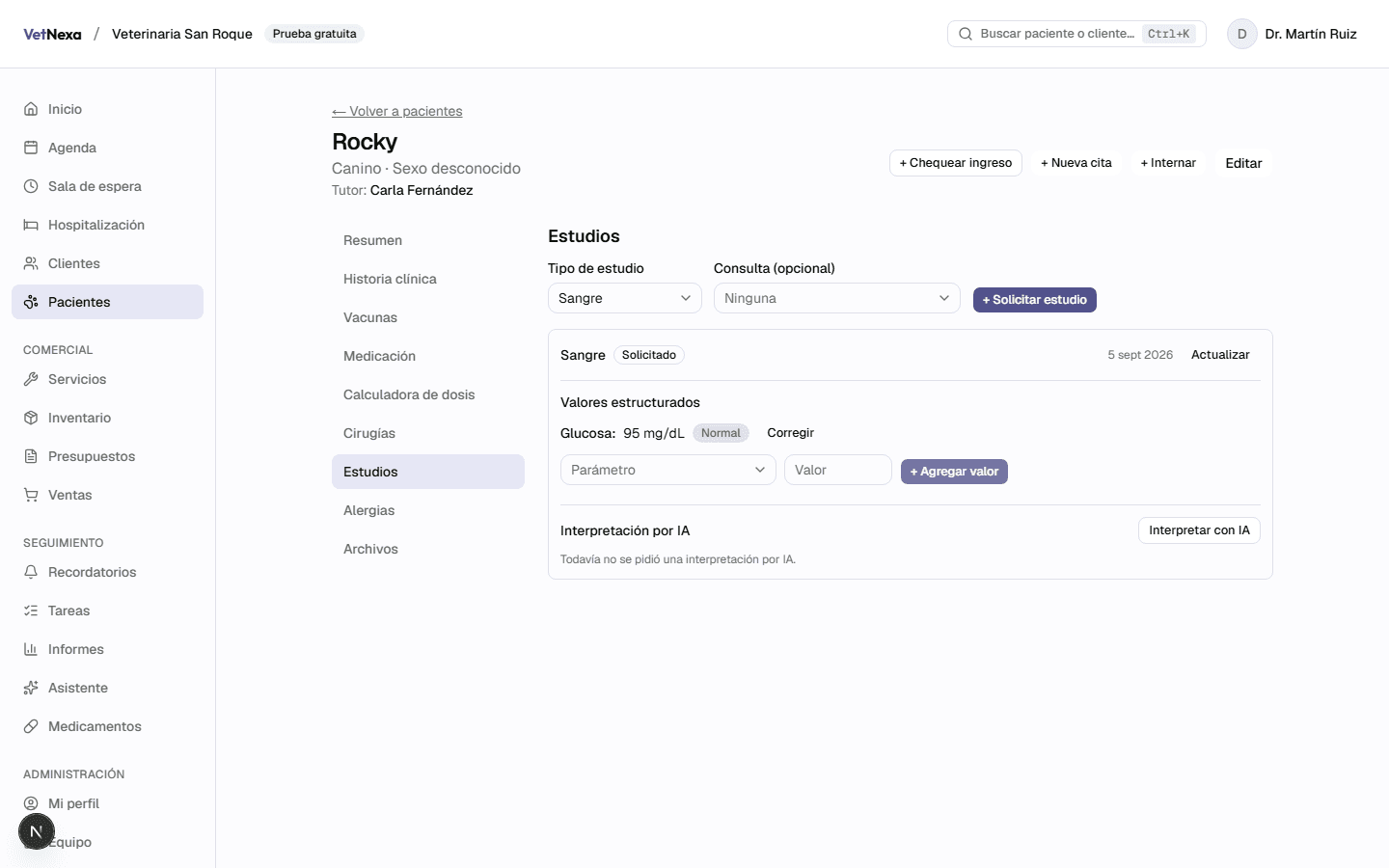The width and height of the screenshot is (1389, 868).
Task: Click the Hospitalización bed icon
Action: pos(31,225)
